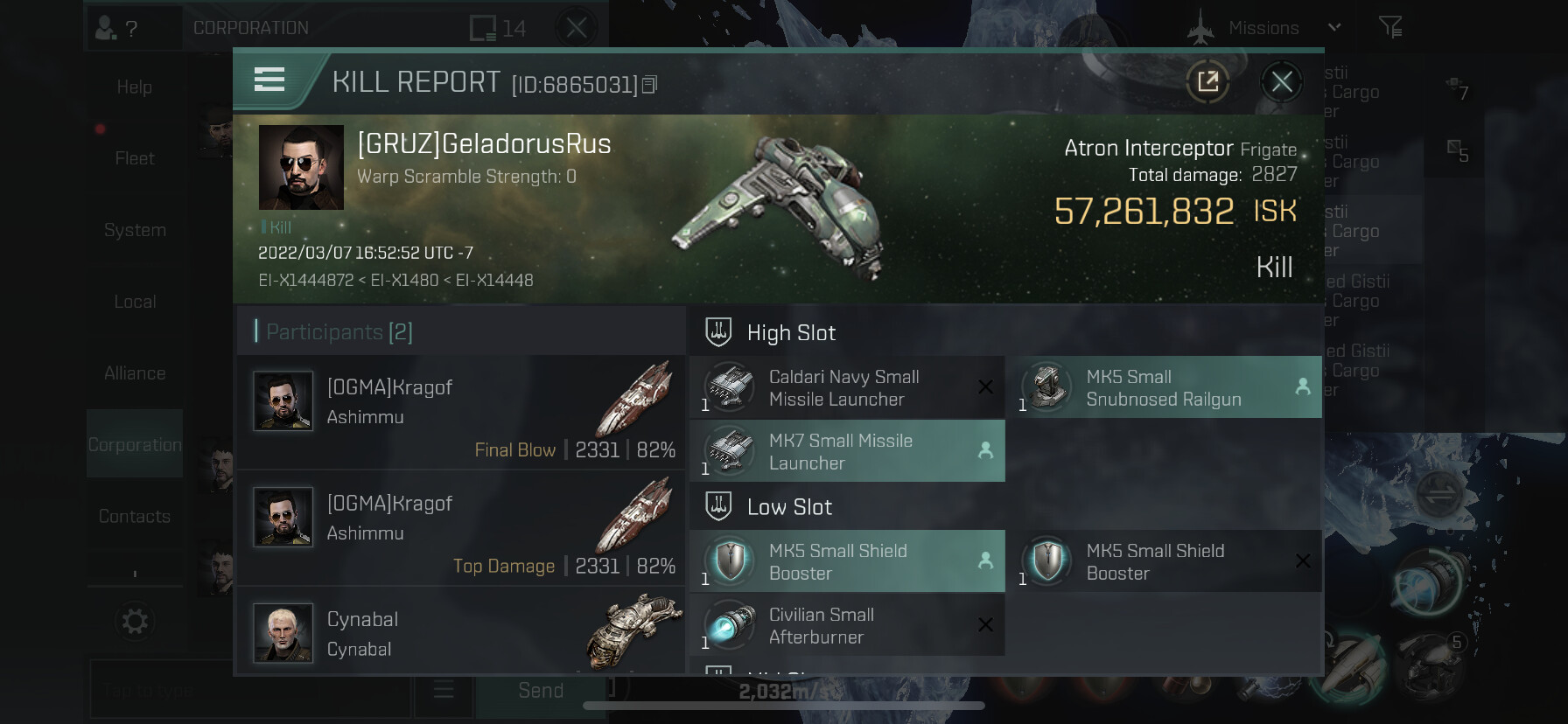
Task: Click the overview filter funnel icon
Action: pos(1390,27)
